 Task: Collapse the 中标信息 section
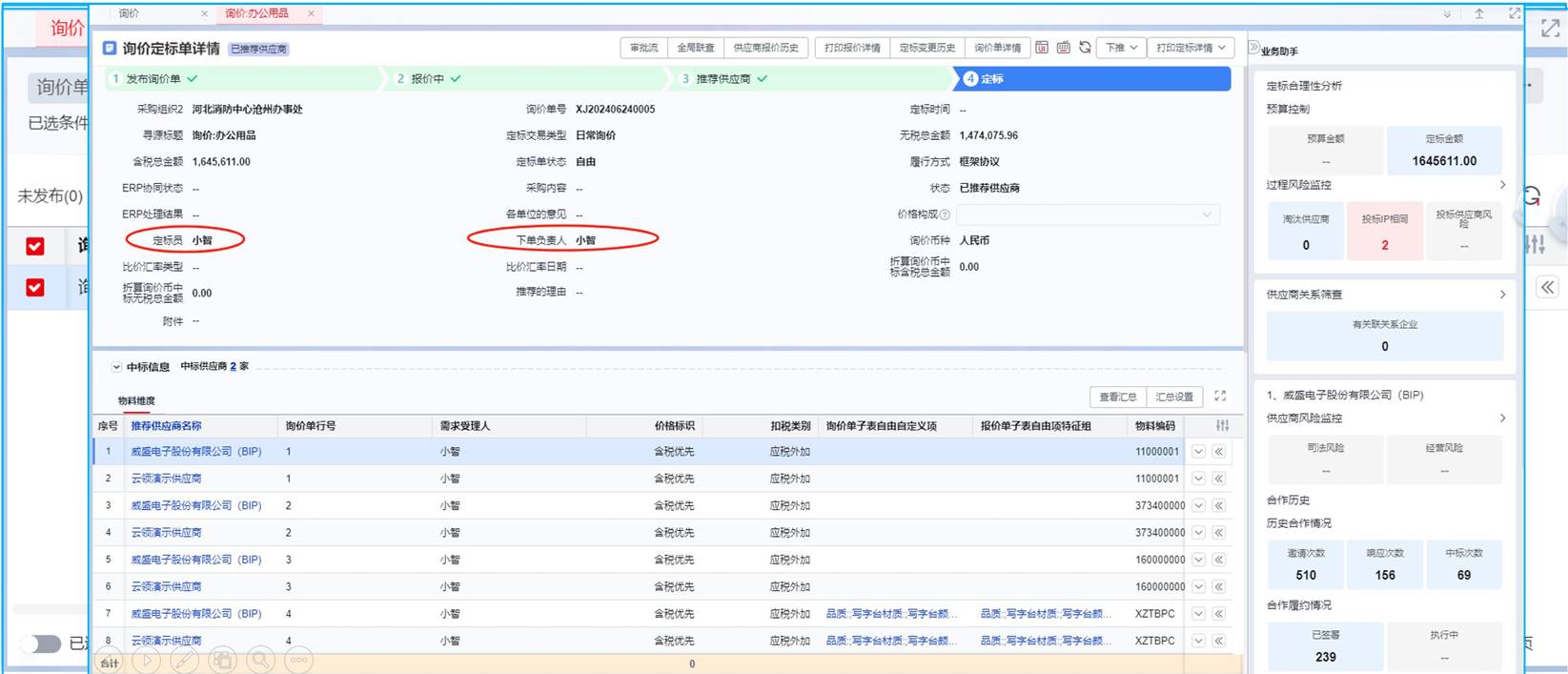[116, 367]
